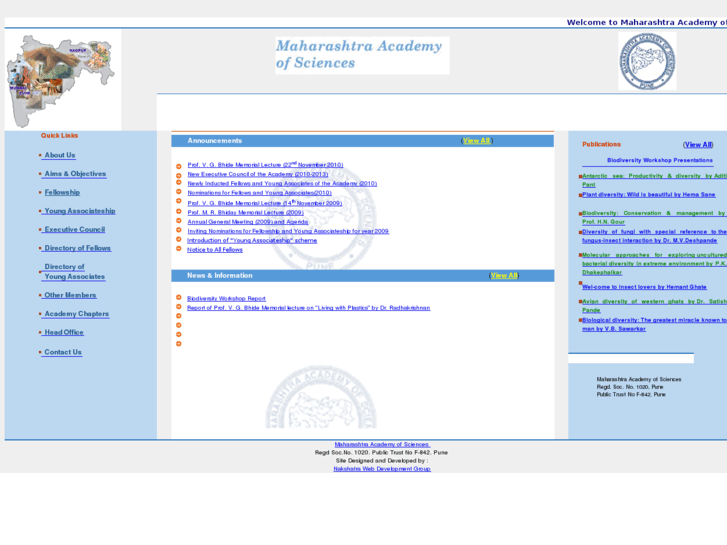727x545 pixels.
Task: Click the Maharashtra map collage image
Action: click(x=61, y=81)
